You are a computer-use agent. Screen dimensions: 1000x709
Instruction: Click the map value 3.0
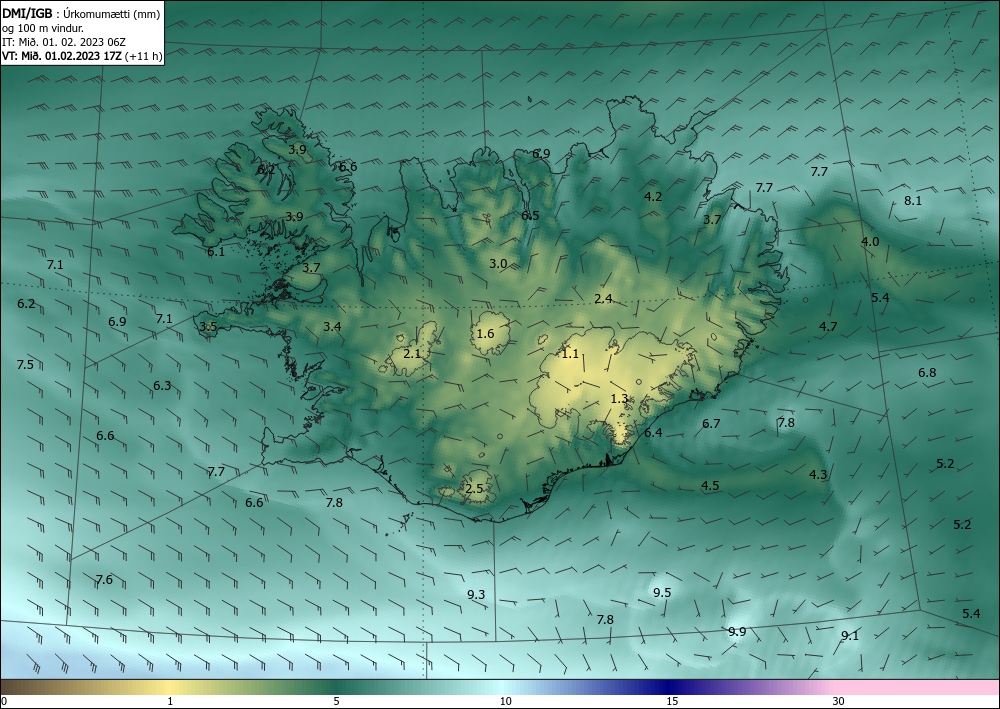click(498, 263)
